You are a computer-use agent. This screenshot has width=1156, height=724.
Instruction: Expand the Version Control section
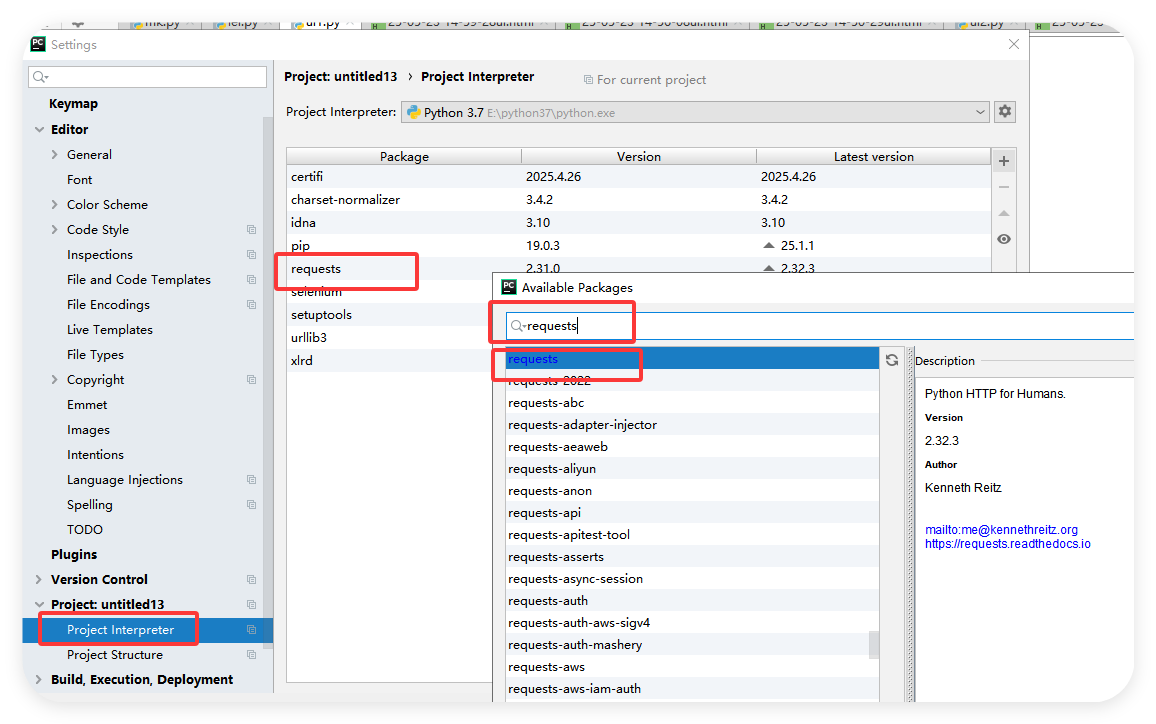[38, 579]
